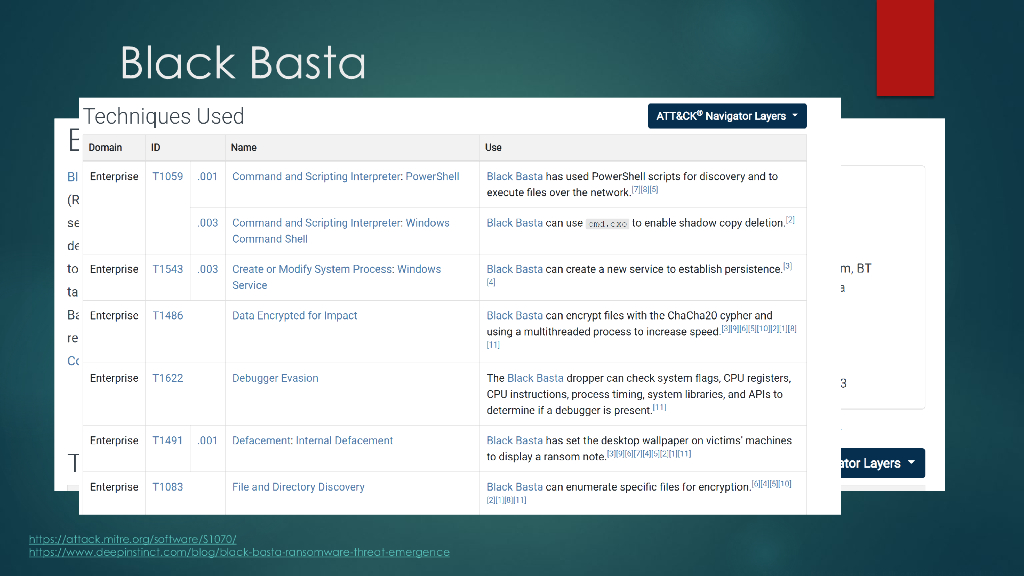Open Command and Scripting Interpreter: Windows Command Shell
Viewport: 1024px width, 576px height.
coord(340,231)
